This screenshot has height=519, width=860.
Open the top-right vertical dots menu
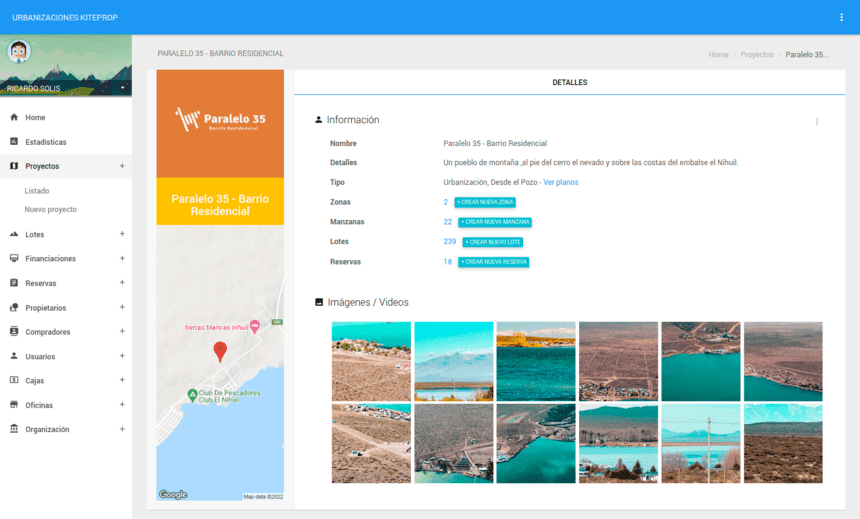pos(841,18)
